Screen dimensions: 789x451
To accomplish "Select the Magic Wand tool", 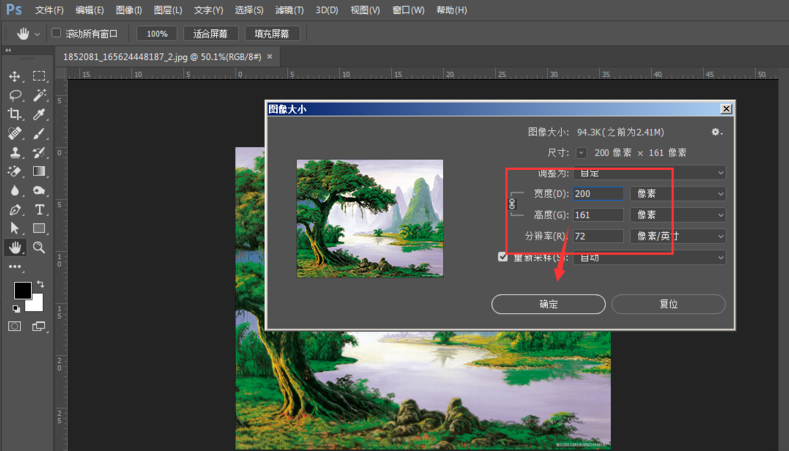I will click(x=39, y=95).
